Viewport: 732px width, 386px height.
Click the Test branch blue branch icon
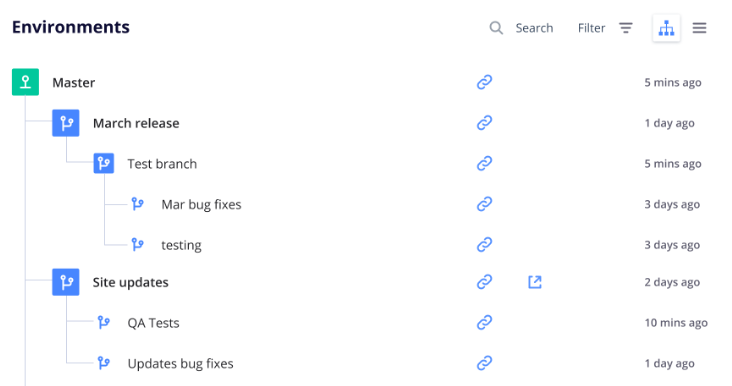pos(104,163)
